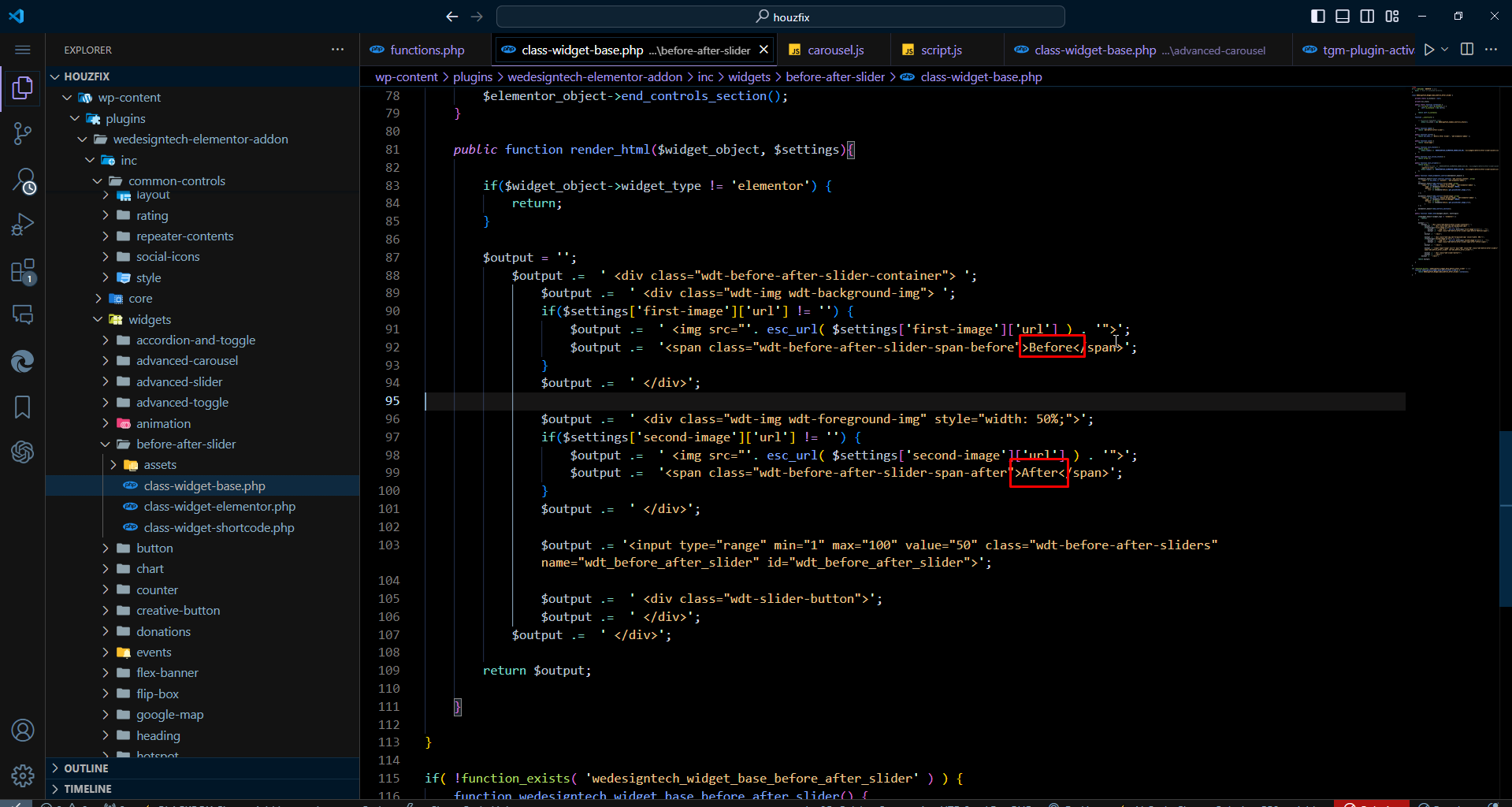This screenshot has height=807, width=1512.
Task: Toggle Primary Side Bar layout icon
Action: (x=1317, y=17)
